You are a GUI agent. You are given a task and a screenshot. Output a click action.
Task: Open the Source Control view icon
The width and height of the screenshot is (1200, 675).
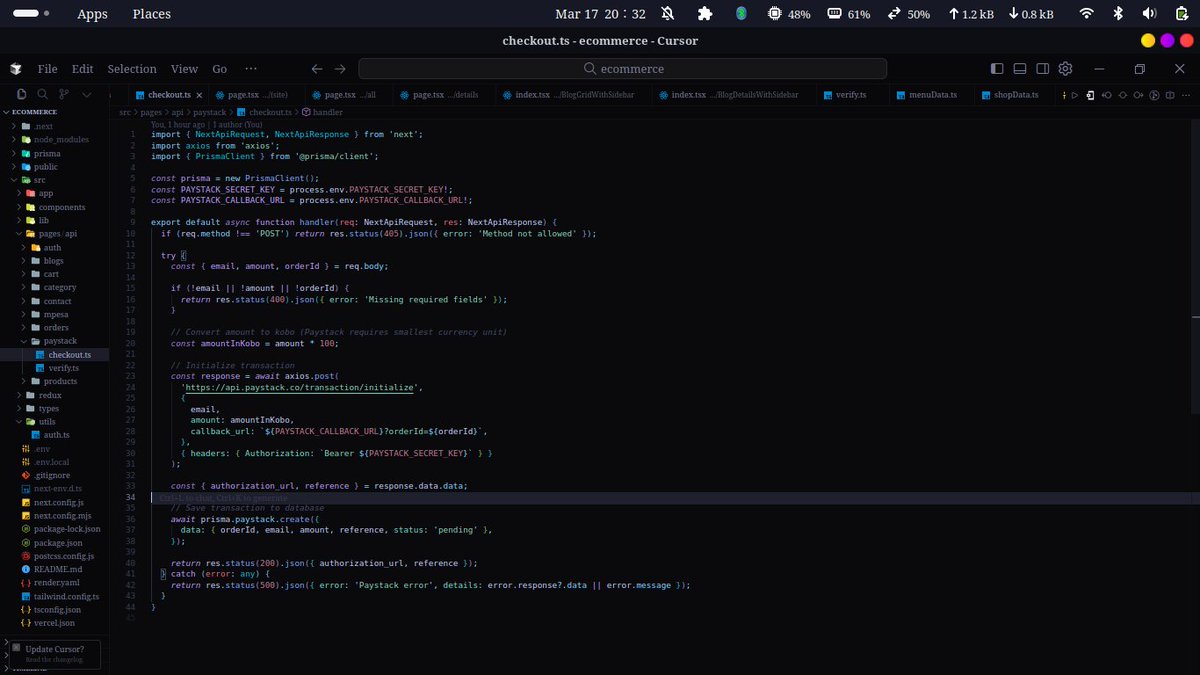coord(64,95)
